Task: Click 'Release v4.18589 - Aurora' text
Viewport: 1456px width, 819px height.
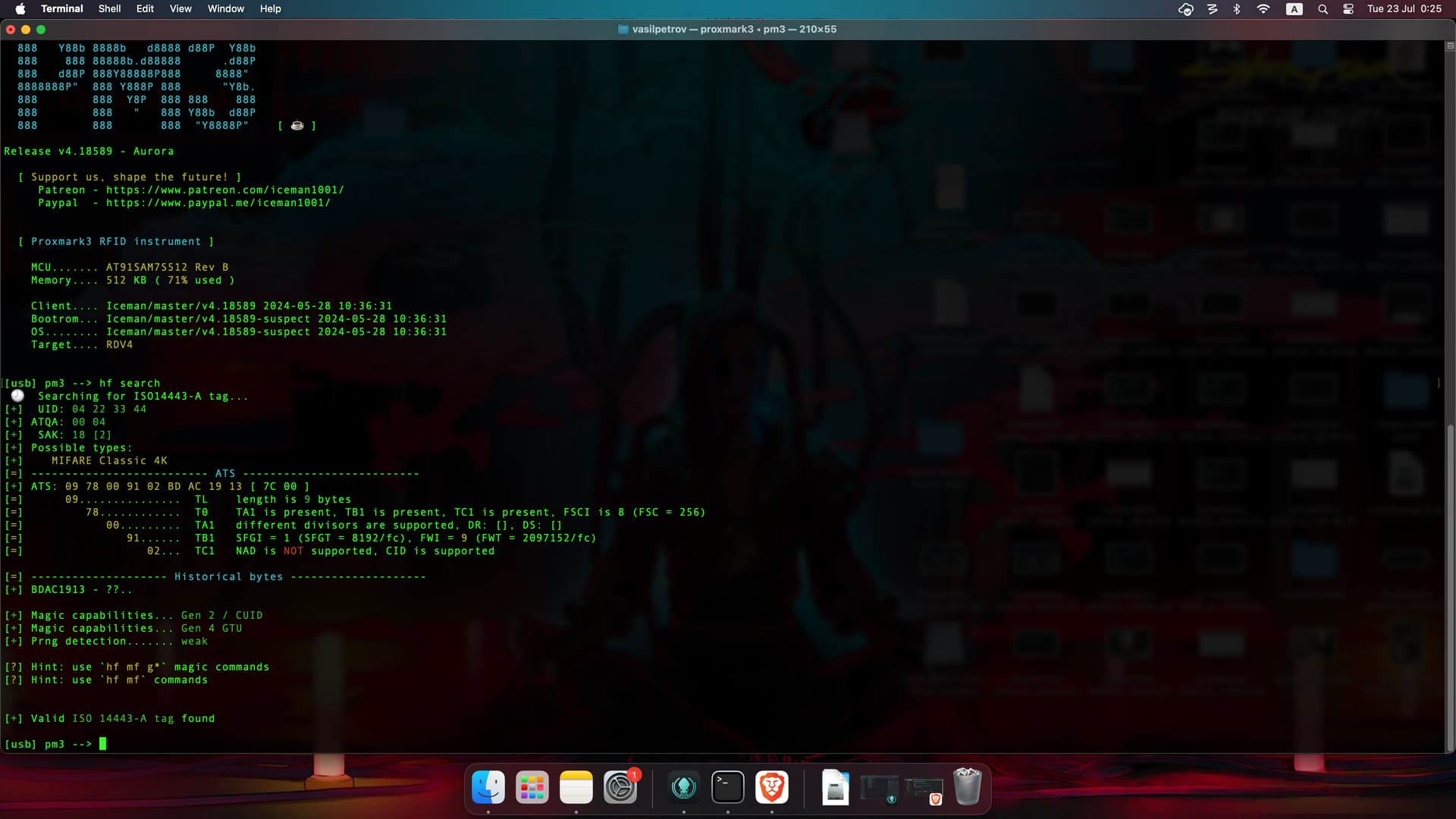Action: (89, 152)
